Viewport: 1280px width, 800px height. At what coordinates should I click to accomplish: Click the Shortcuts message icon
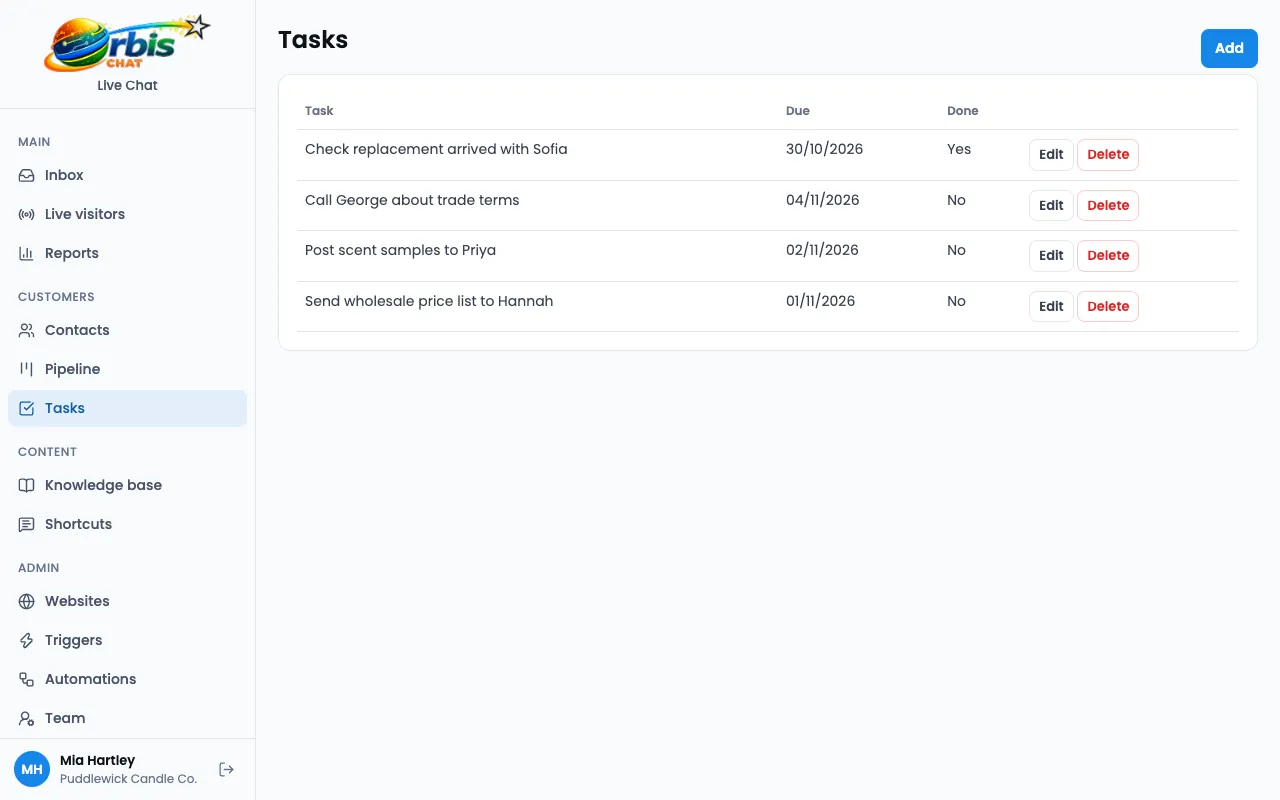(x=27, y=524)
